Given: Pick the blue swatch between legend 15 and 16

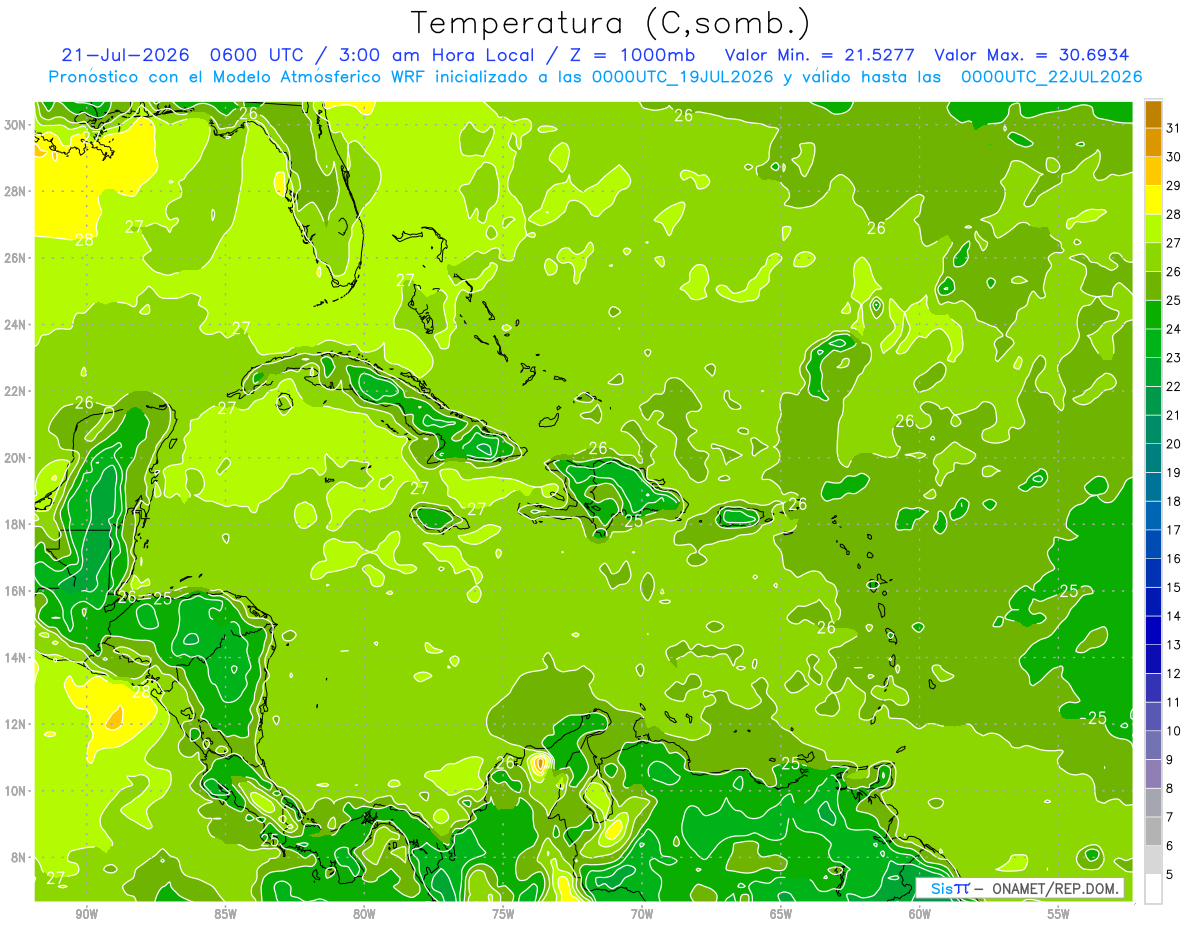Looking at the screenshot, I should tap(1153, 573).
